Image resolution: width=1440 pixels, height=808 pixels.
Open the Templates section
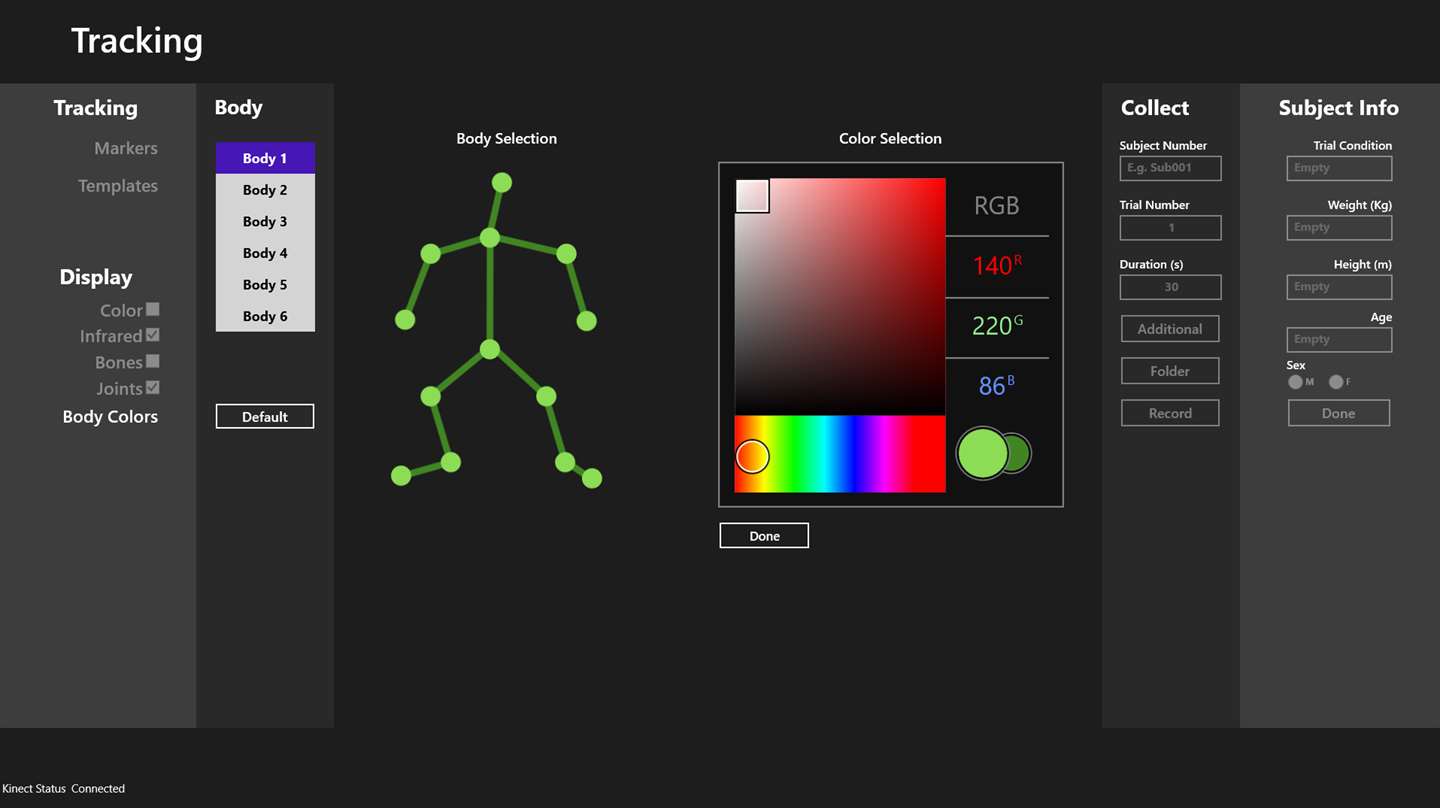click(118, 186)
